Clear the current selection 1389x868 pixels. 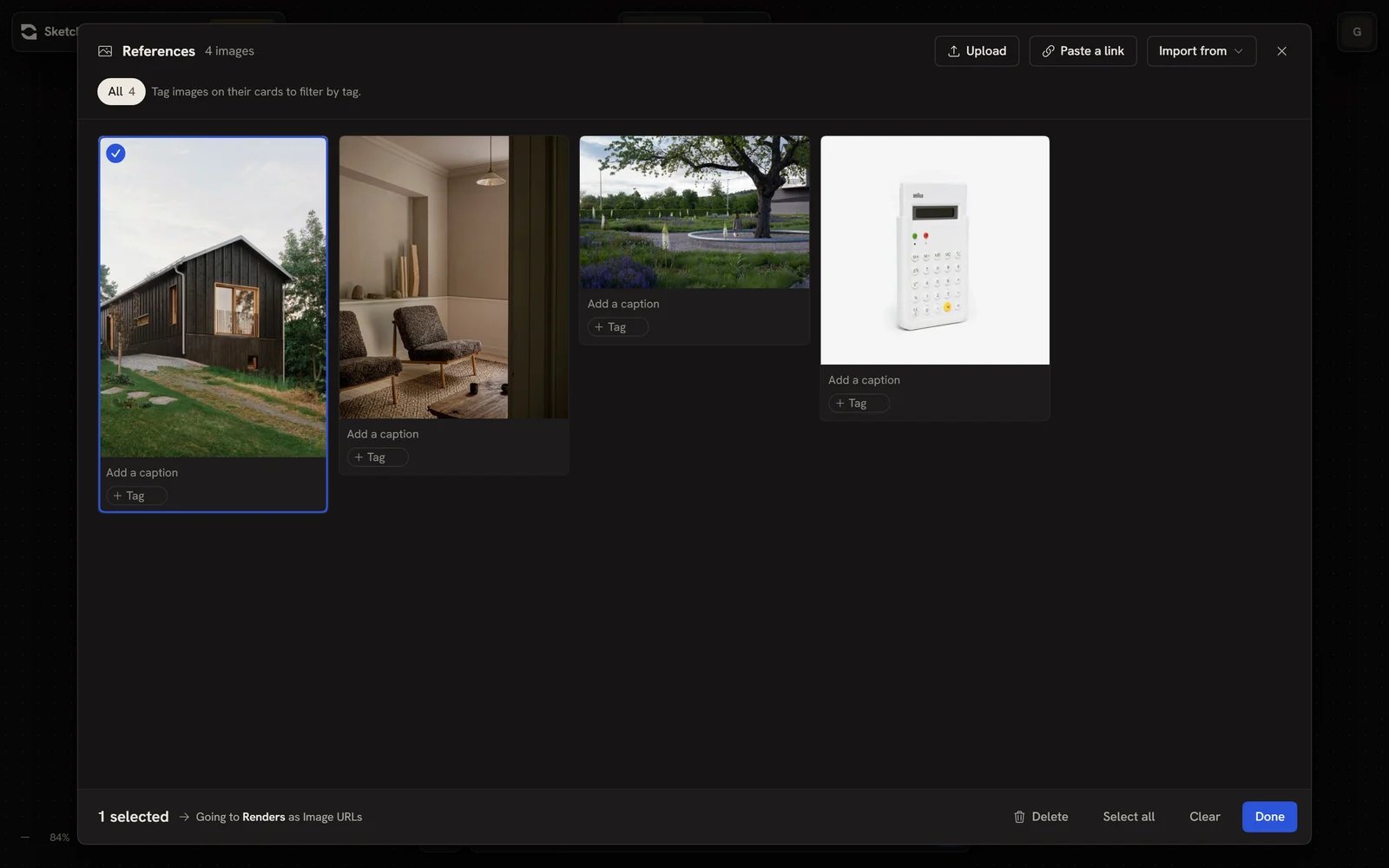(1204, 817)
